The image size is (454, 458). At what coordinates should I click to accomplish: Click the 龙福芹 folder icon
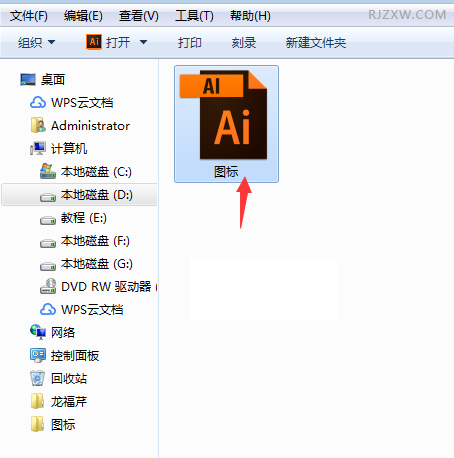click(x=37, y=401)
